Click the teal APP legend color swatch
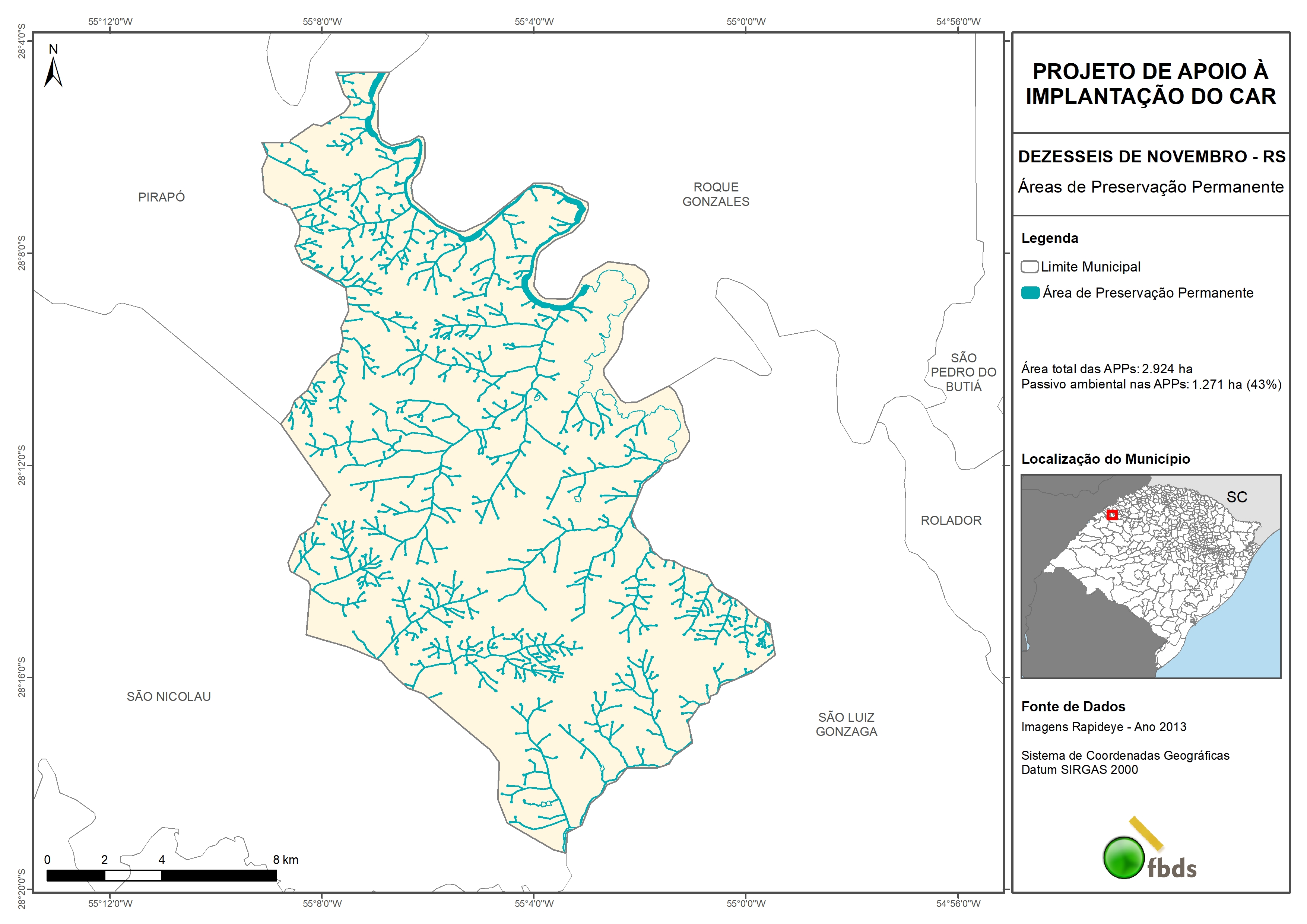 point(1030,293)
